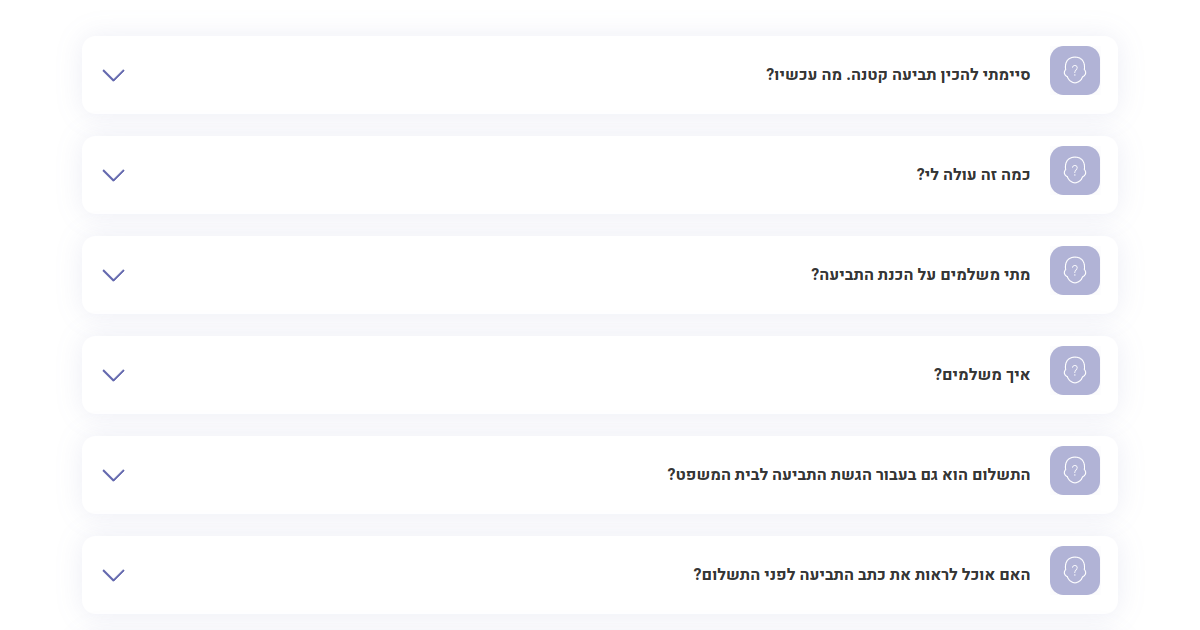Expand the chevron arrow for 'כמה זה עולה לי?'
Screen dimensions: 1200x630
[114, 175]
